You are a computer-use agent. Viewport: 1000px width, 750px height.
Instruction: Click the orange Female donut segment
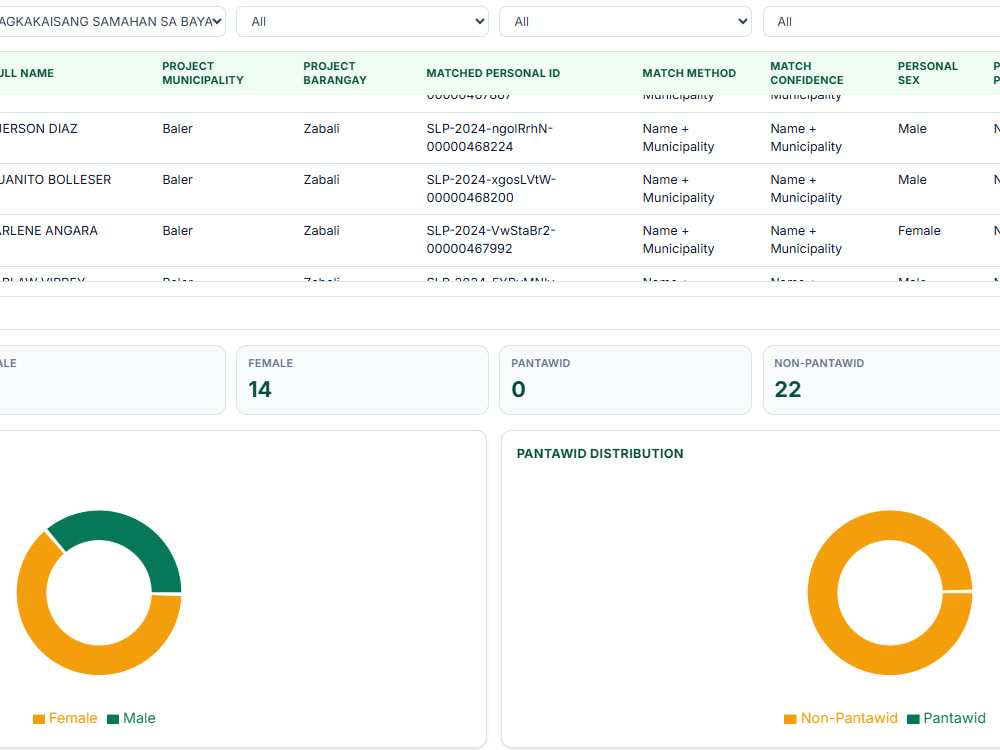pos(64,651)
